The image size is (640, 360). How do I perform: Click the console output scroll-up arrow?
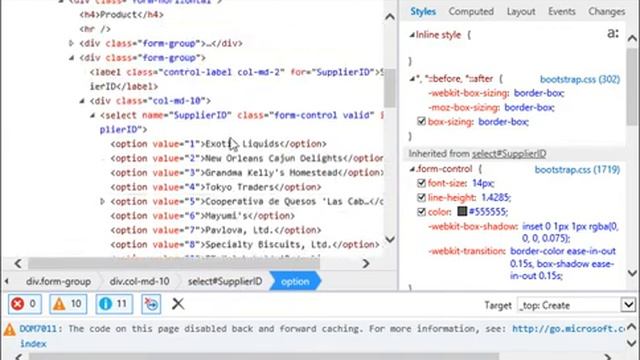[x=631, y=327]
